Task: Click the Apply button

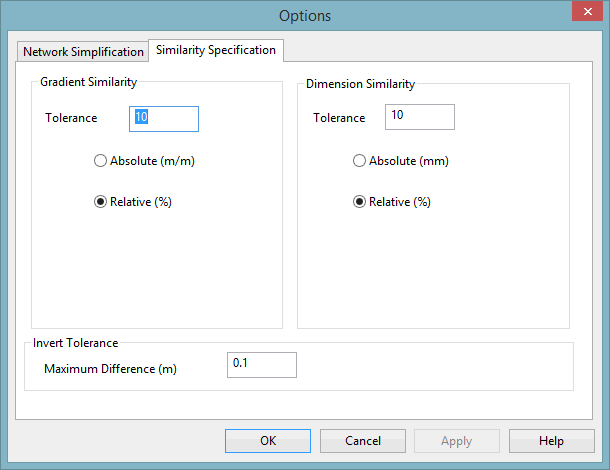Action: 457,441
